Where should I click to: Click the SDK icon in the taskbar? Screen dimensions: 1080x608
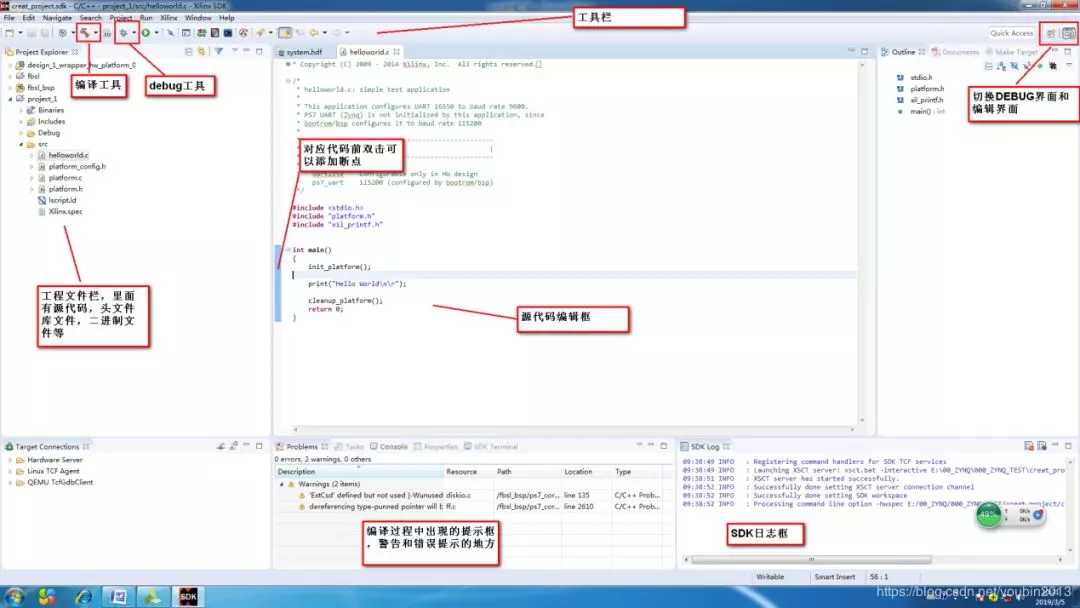tap(188, 597)
